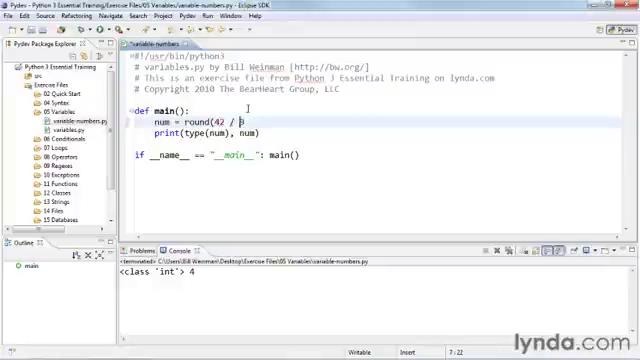Click Remove Launch X icon in Console

point(497,251)
